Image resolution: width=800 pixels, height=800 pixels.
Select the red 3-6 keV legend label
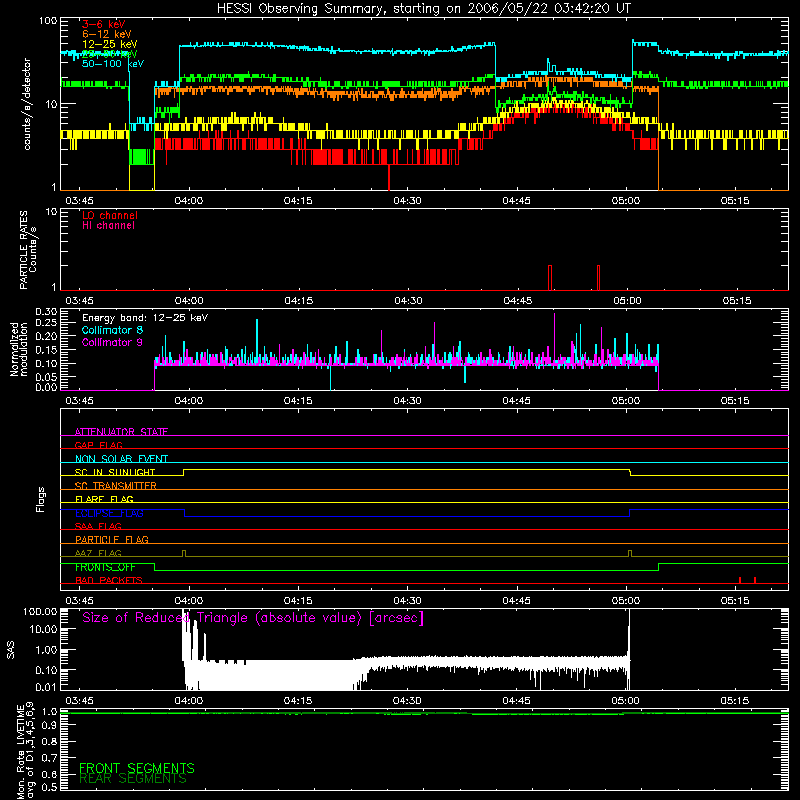104,24
